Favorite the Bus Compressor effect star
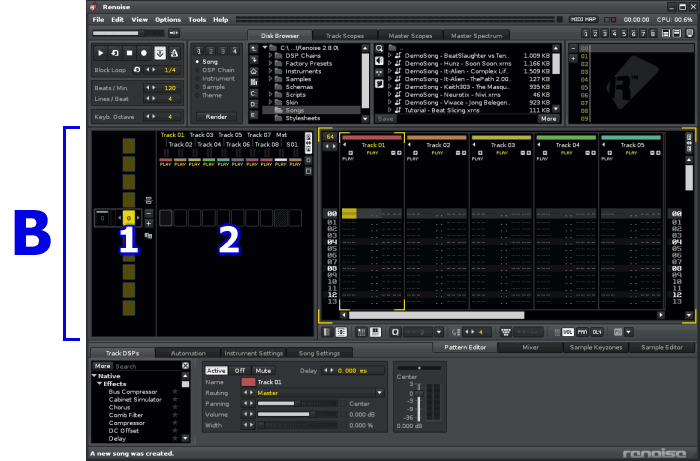700x461 pixels. [x=175, y=391]
